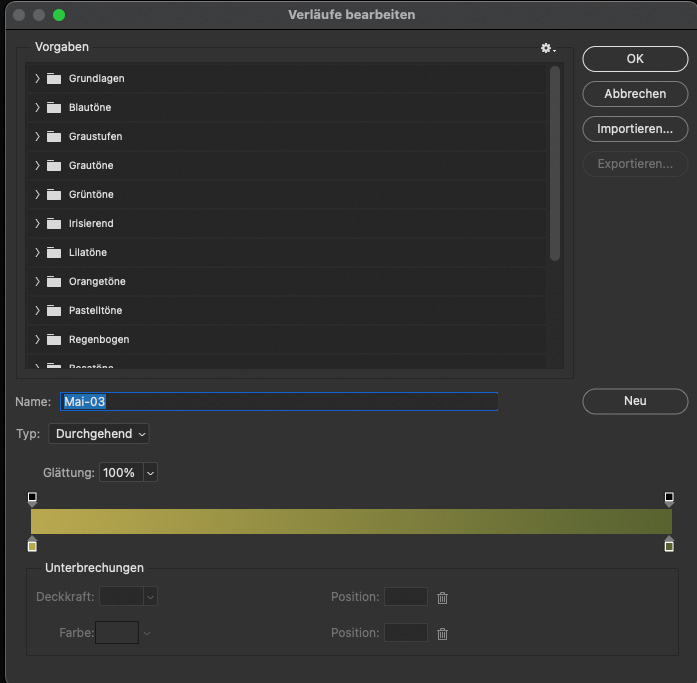697x683 pixels.
Task: Click the Name field containing Mai-03
Action: 279,402
